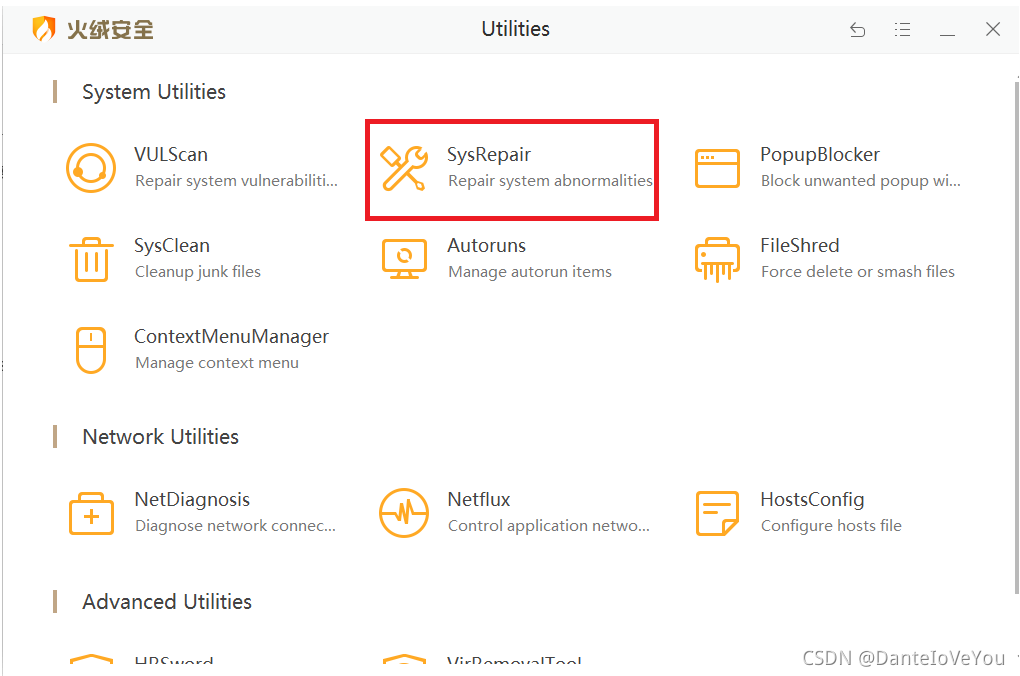Select the HostsConfig title text

click(812, 500)
